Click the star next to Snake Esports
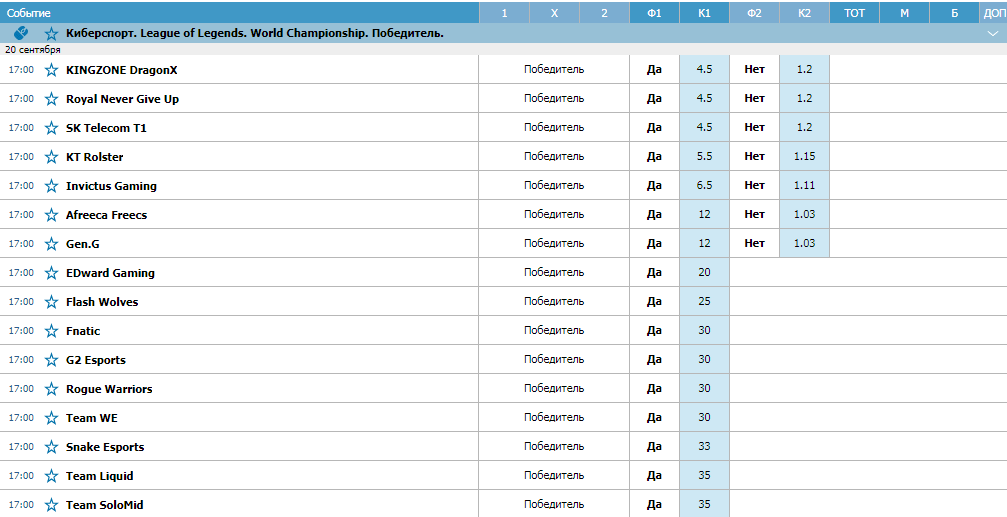The height and width of the screenshot is (517, 1007). 51,447
